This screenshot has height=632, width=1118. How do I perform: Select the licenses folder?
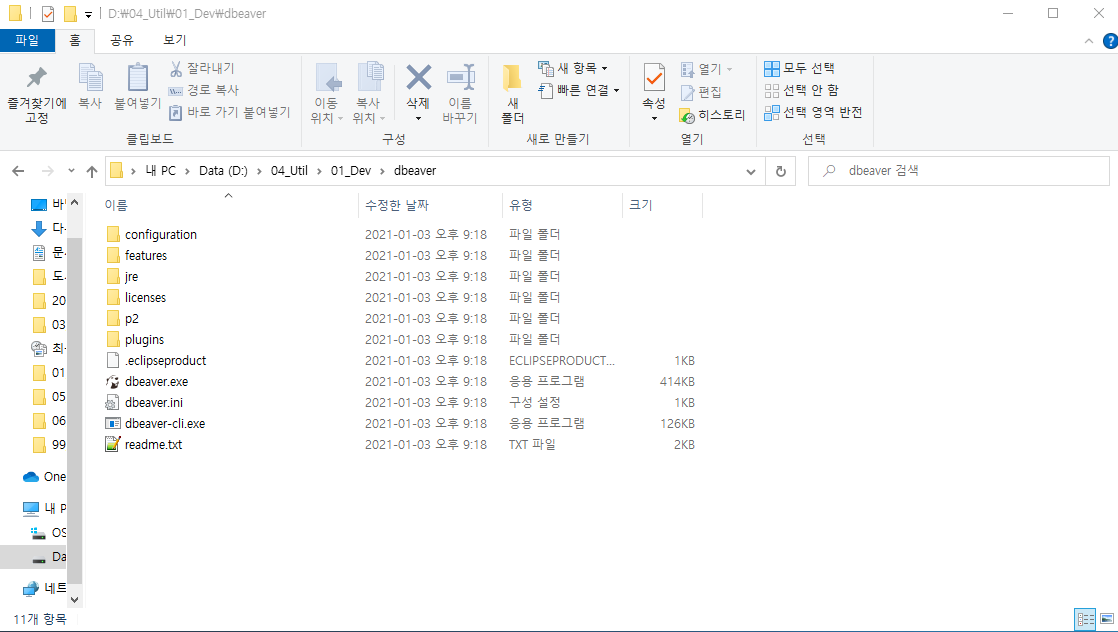(136, 297)
